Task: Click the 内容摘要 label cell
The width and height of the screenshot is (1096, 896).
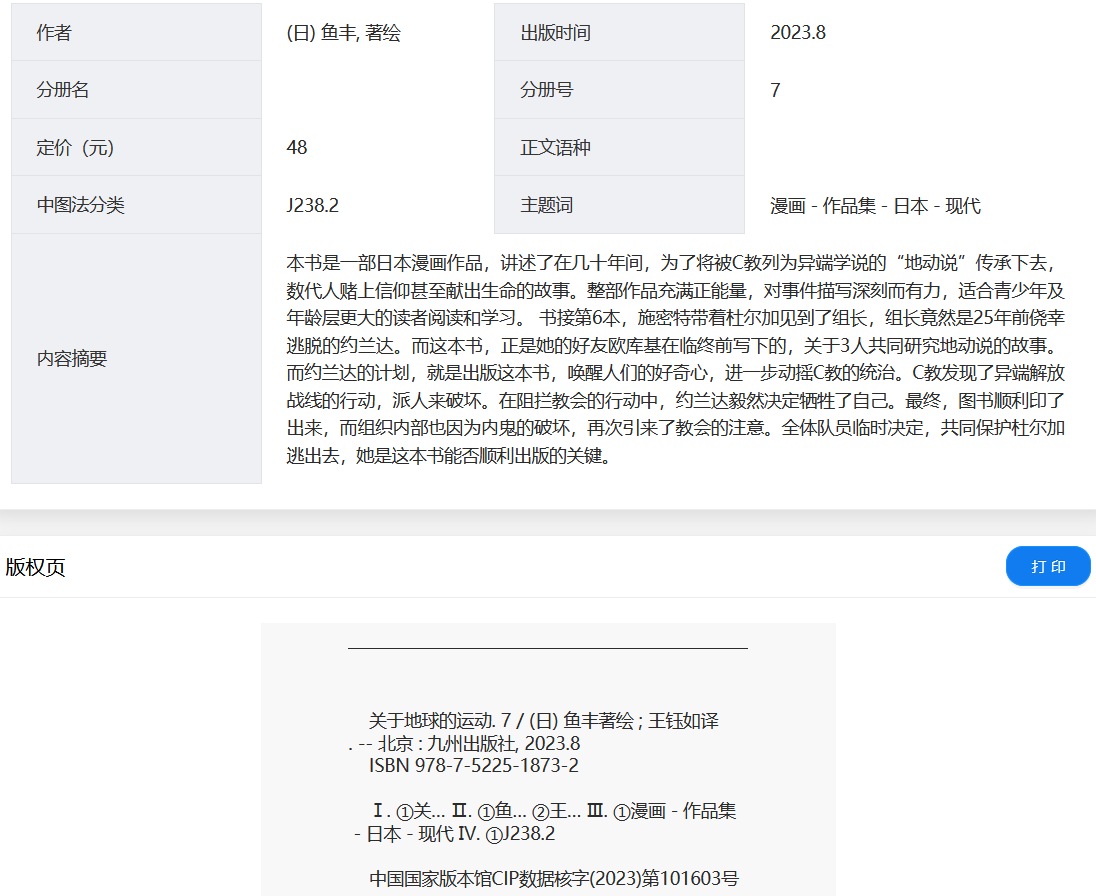Action: 136,359
